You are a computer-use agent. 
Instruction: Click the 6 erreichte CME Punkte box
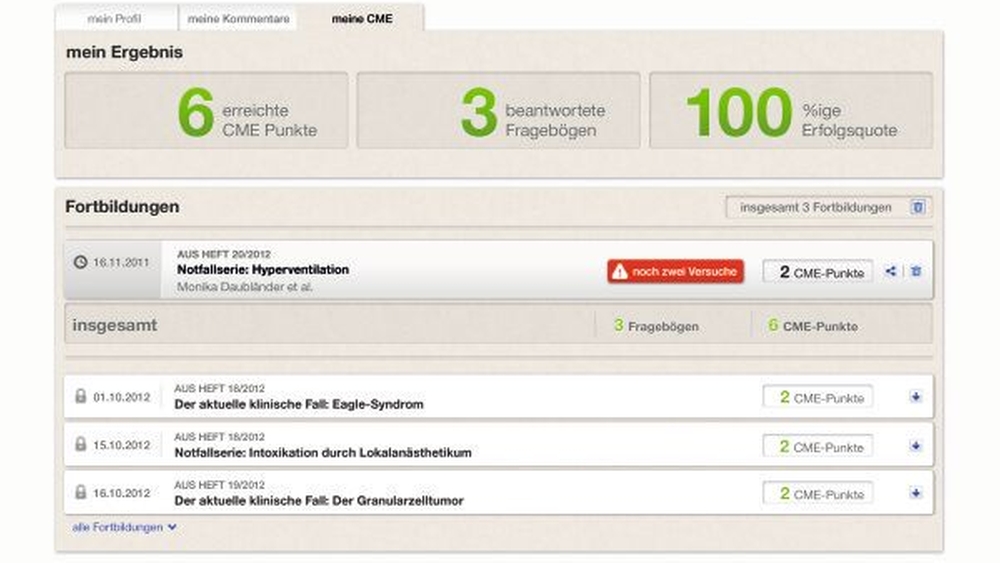(x=206, y=110)
